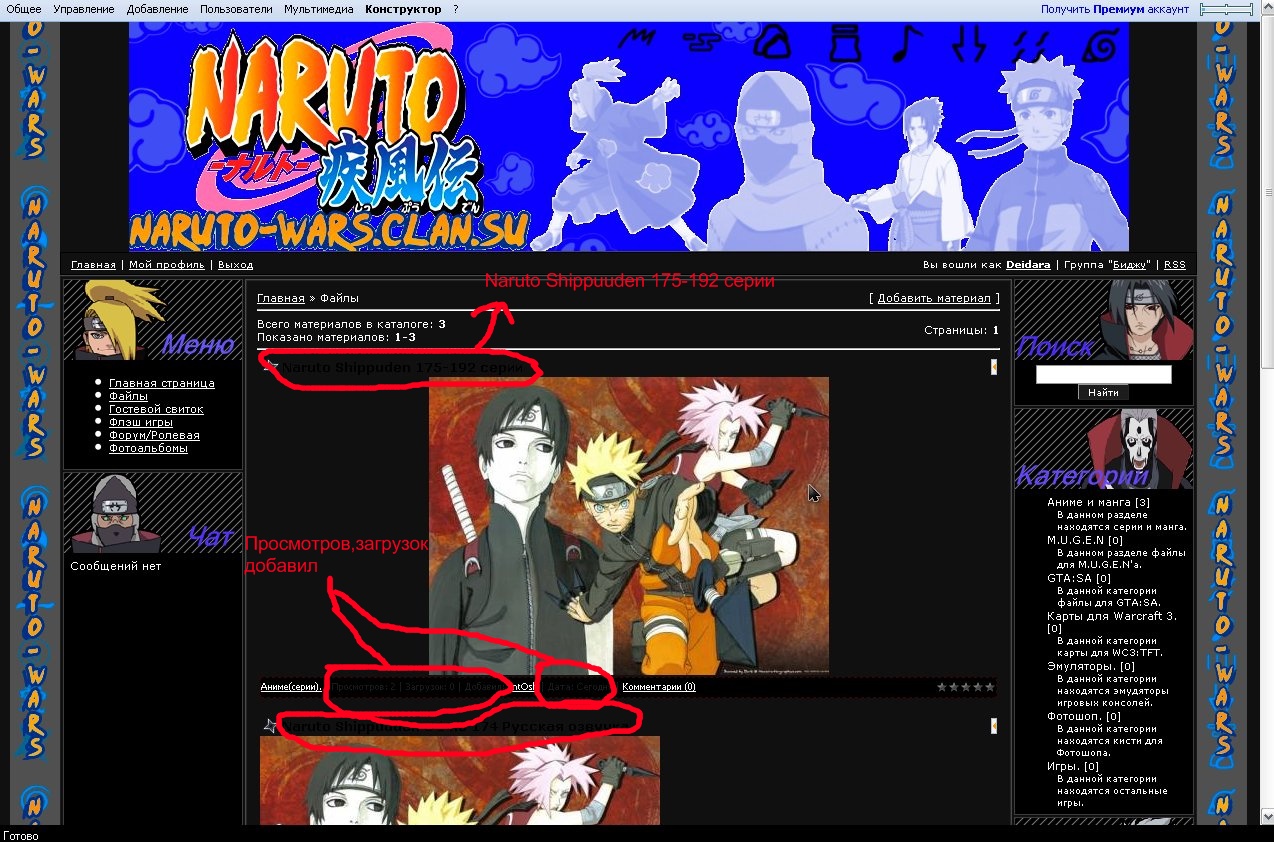Adjust the admin bar slider at top right

[1226, 9]
